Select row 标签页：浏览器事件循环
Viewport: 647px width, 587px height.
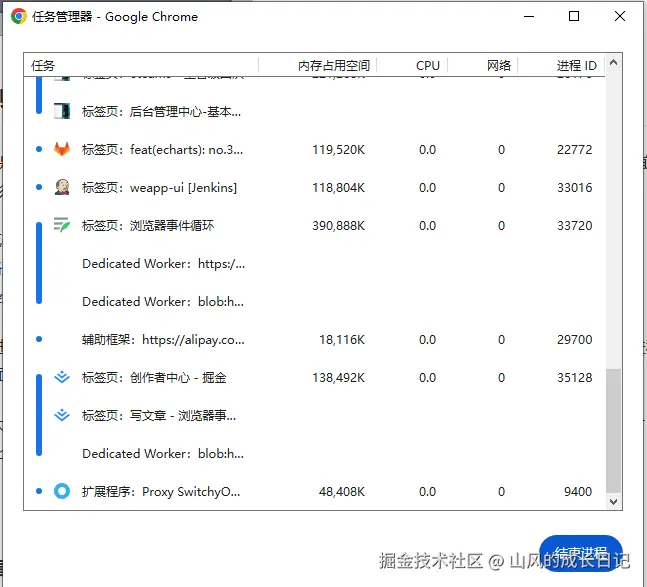[315, 225]
